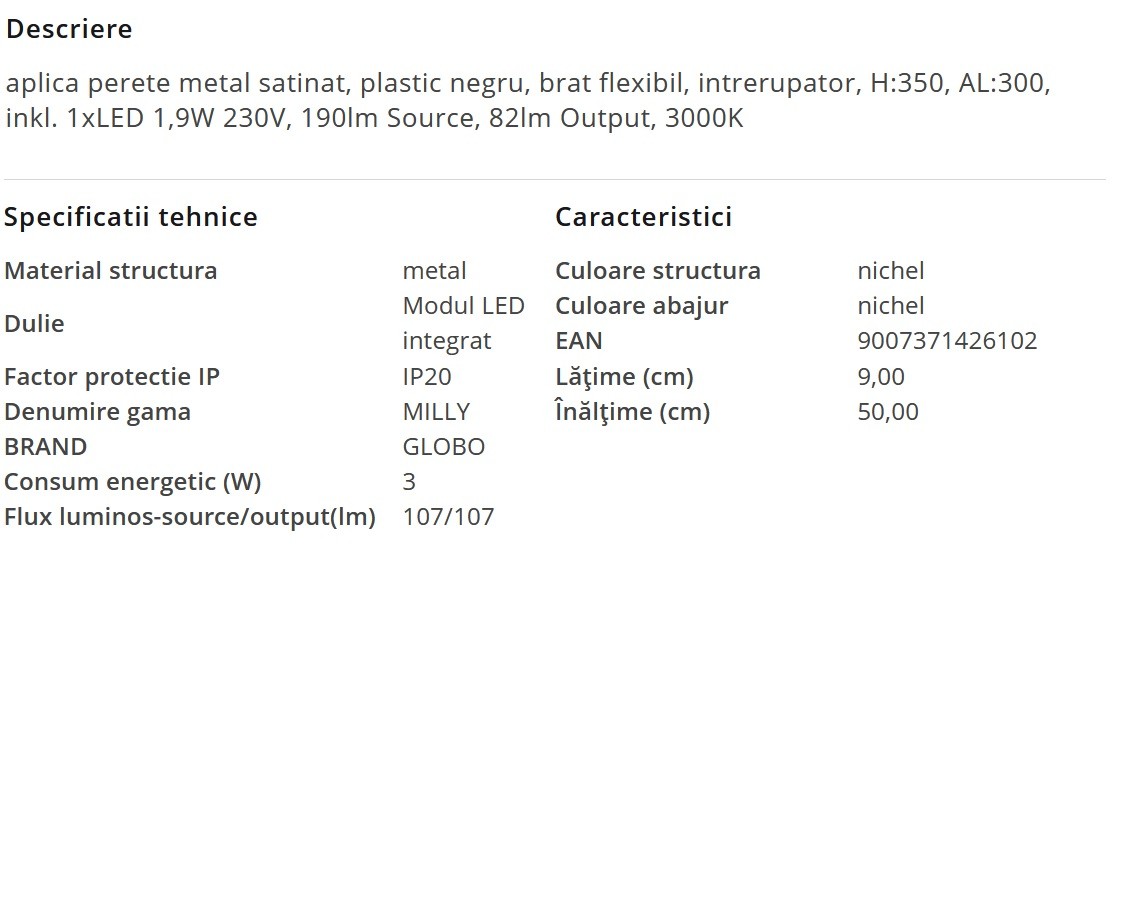The width and height of the screenshot is (1124, 899).
Task: Click the BRAND label
Action: (45, 447)
